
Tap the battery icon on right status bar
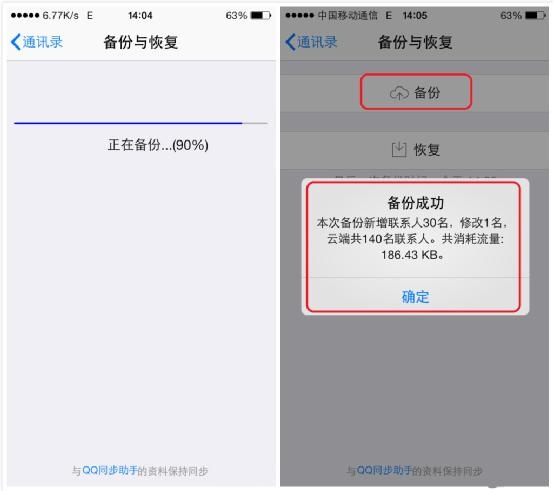[x=535, y=16]
